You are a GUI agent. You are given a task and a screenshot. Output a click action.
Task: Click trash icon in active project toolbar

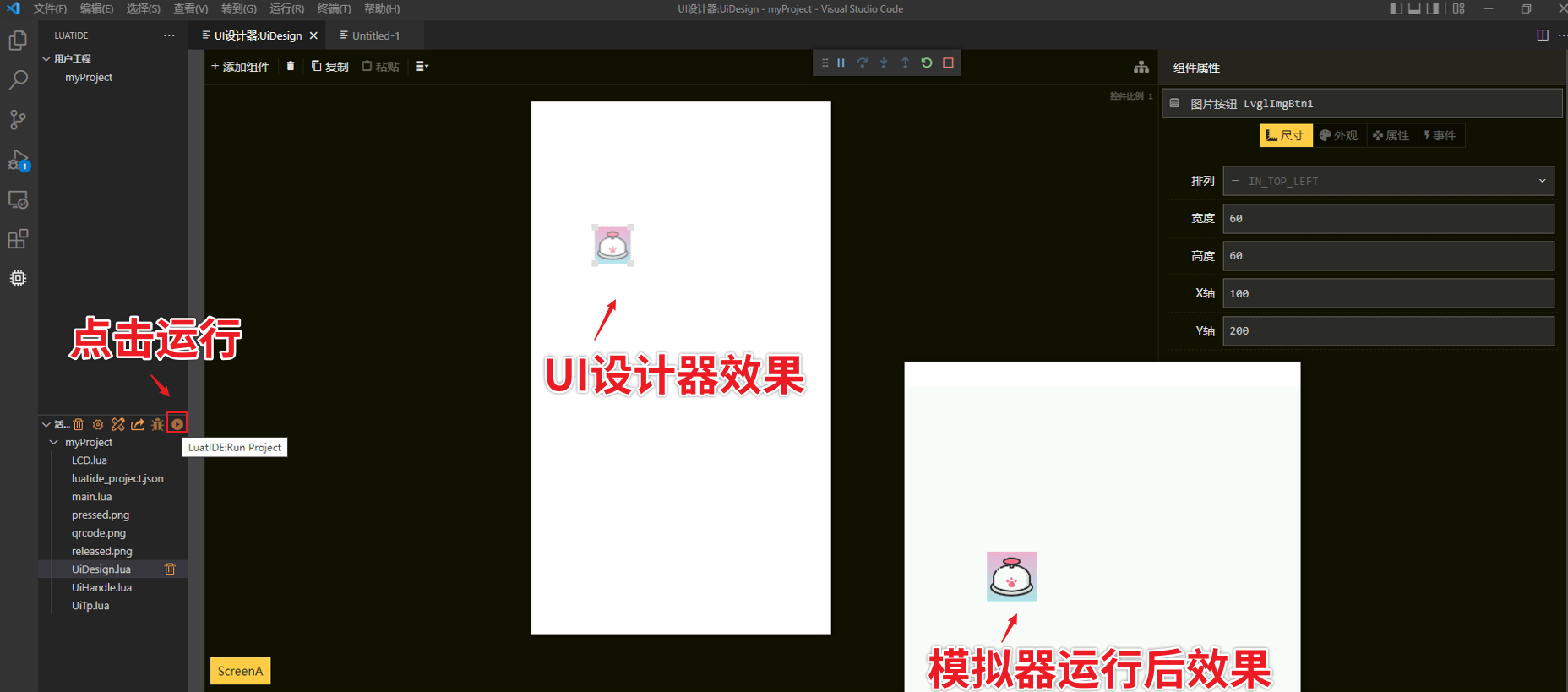pyautogui.click(x=79, y=424)
